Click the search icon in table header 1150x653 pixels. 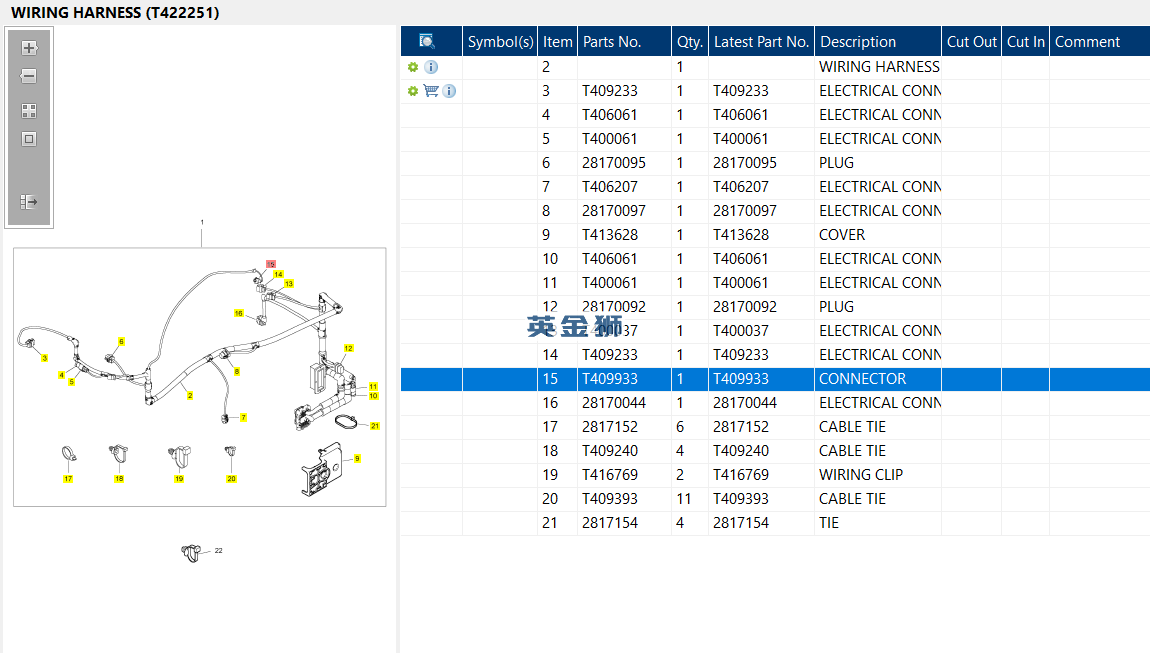click(427, 41)
